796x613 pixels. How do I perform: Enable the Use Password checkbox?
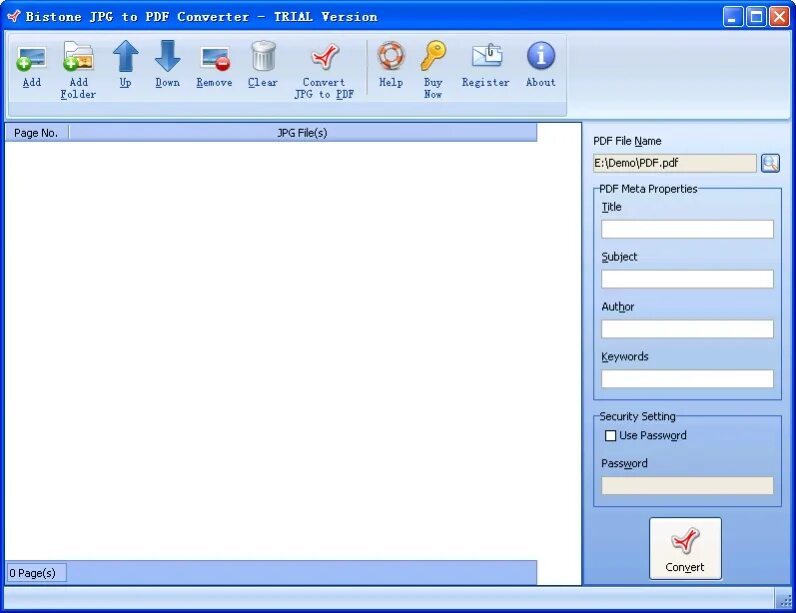click(x=610, y=435)
